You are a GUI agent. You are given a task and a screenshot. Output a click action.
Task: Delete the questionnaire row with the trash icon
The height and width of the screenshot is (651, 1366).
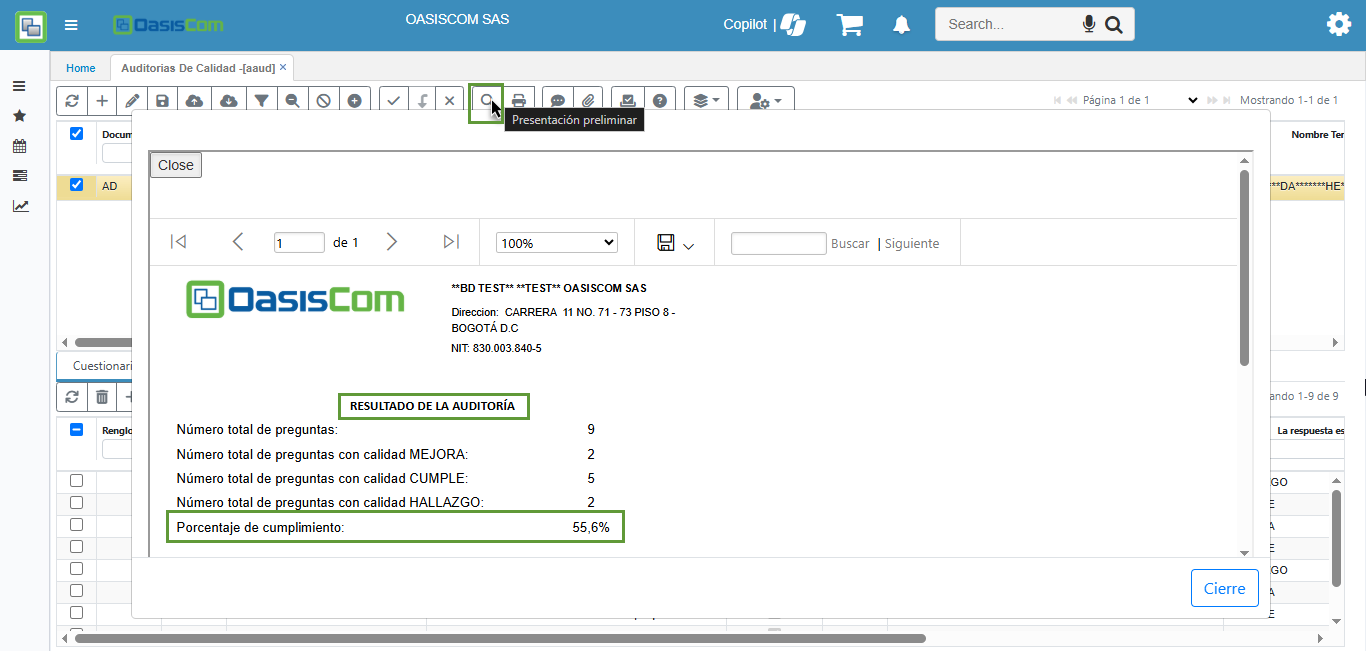coord(102,397)
